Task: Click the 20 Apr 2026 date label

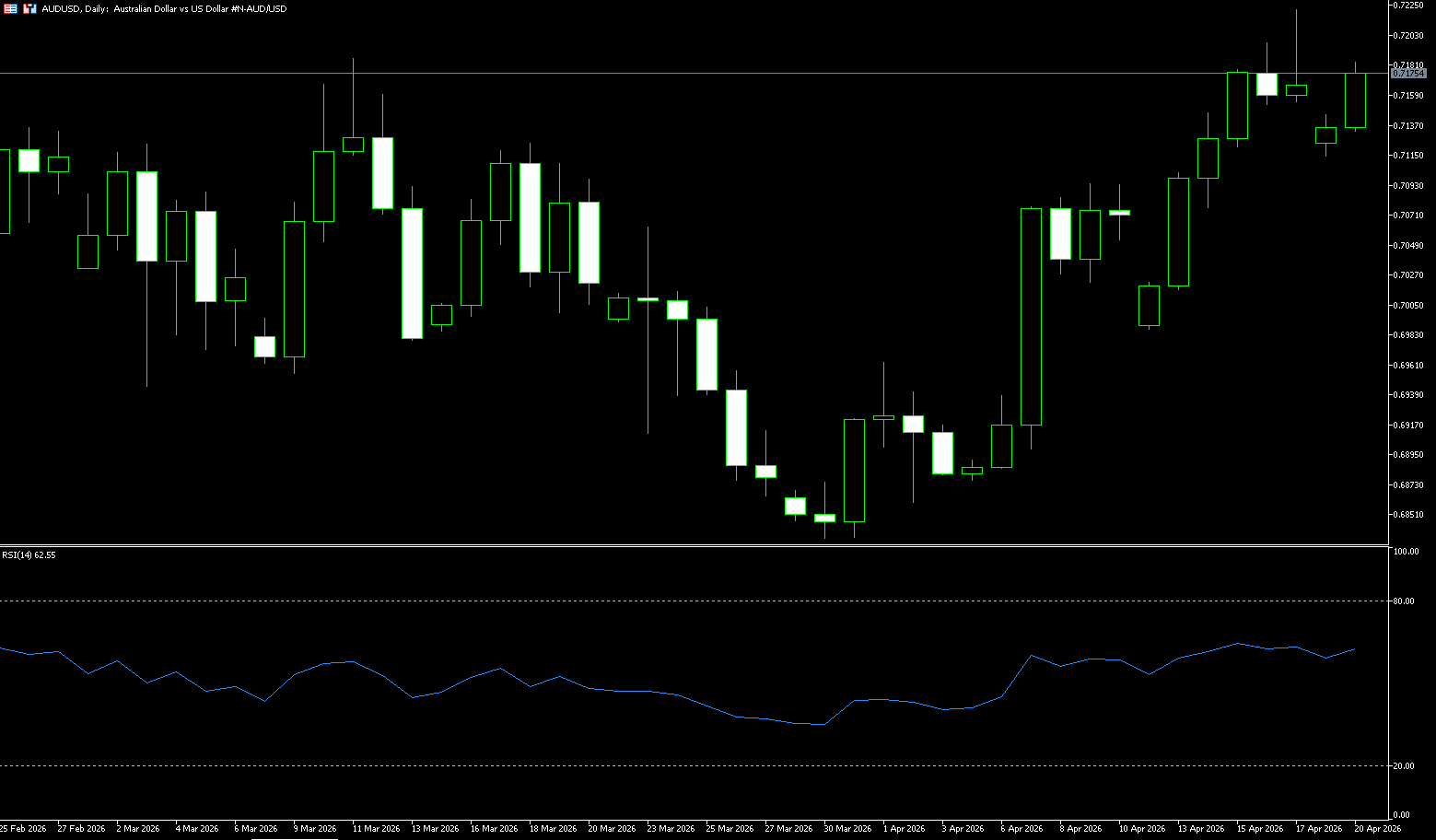Action: tap(1377, 829)
